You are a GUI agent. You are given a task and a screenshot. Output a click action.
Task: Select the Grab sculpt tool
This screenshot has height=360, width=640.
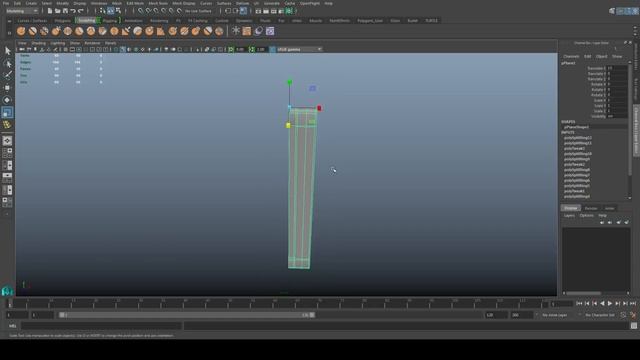56,31
